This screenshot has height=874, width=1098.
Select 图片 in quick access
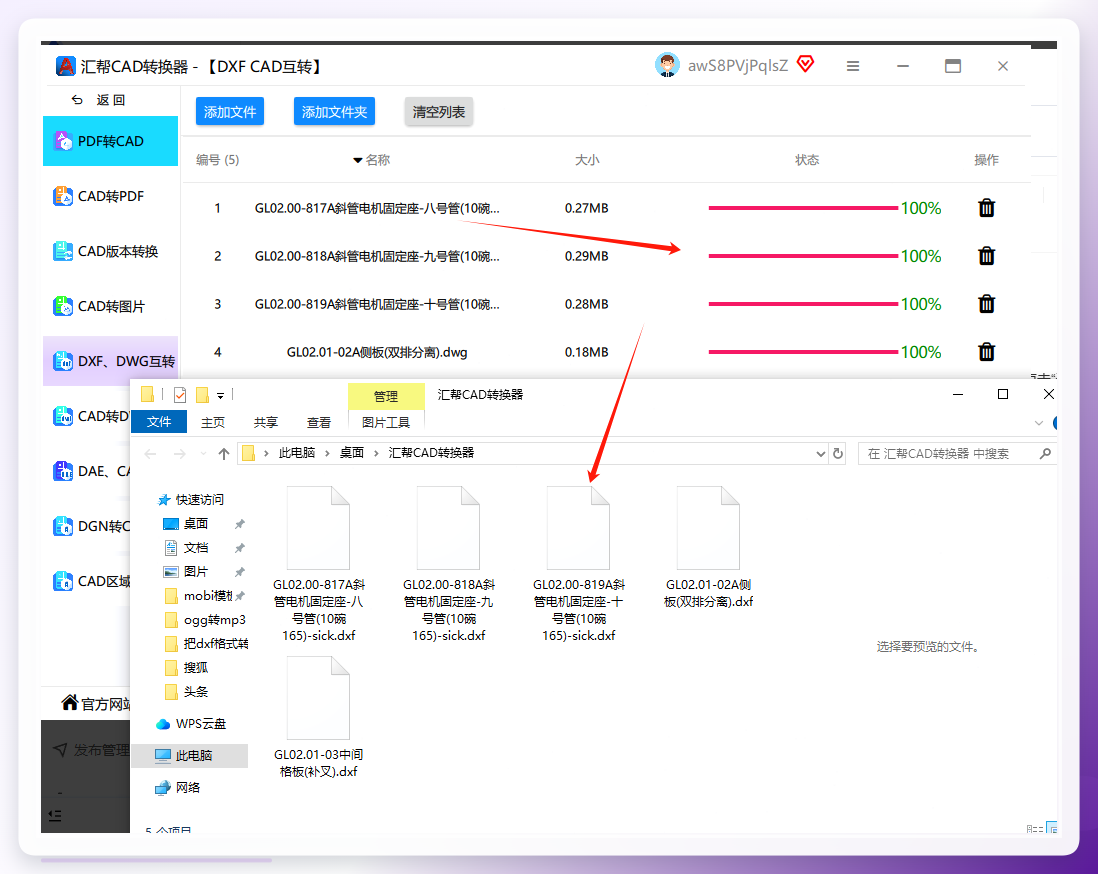195,571
